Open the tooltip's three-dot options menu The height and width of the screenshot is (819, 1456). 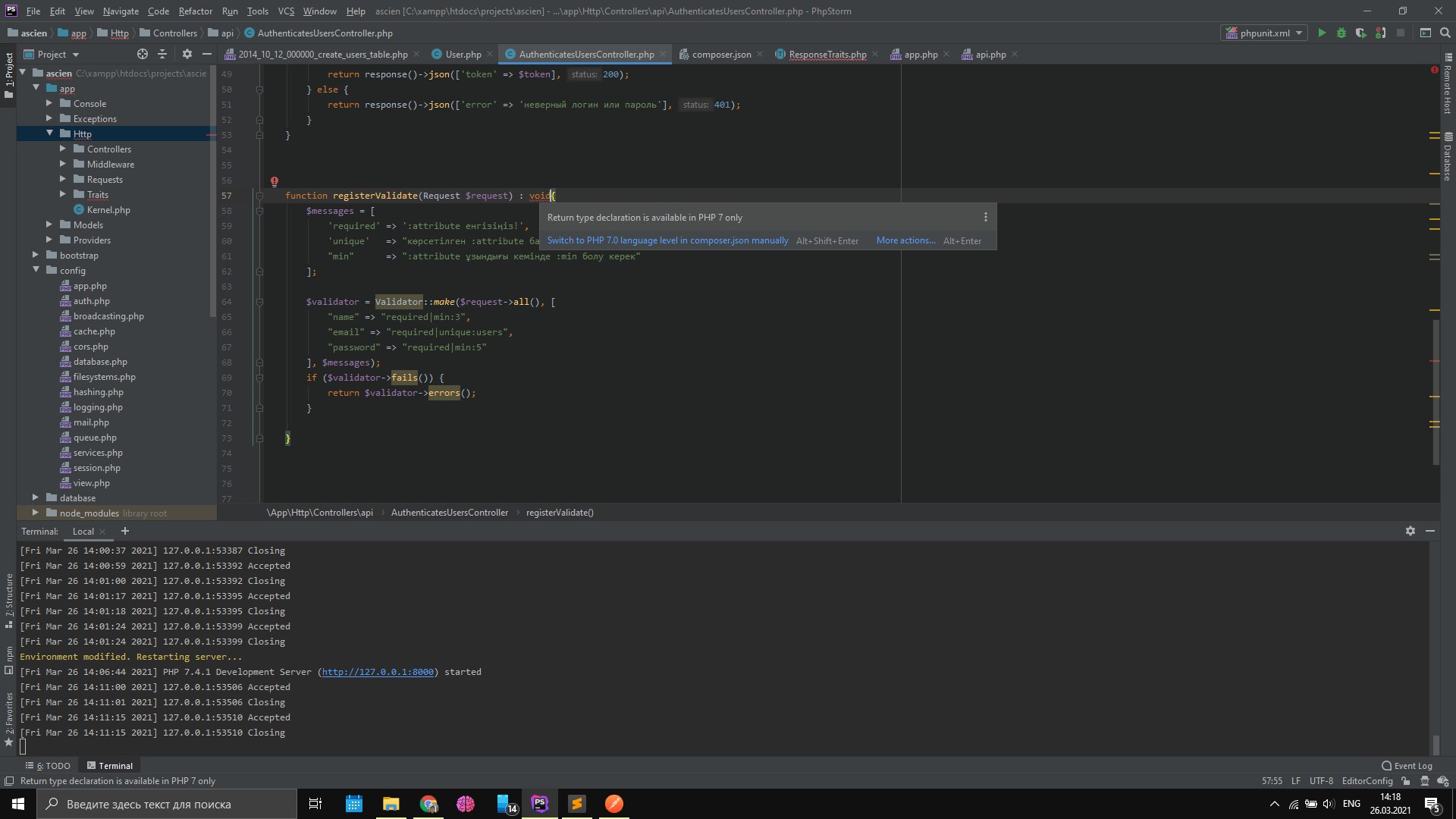(x=985, y=218)
